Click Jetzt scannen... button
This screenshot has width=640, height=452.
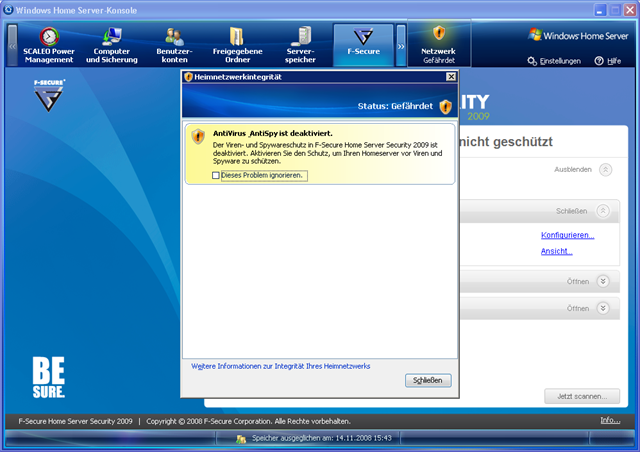click(582, 396)
